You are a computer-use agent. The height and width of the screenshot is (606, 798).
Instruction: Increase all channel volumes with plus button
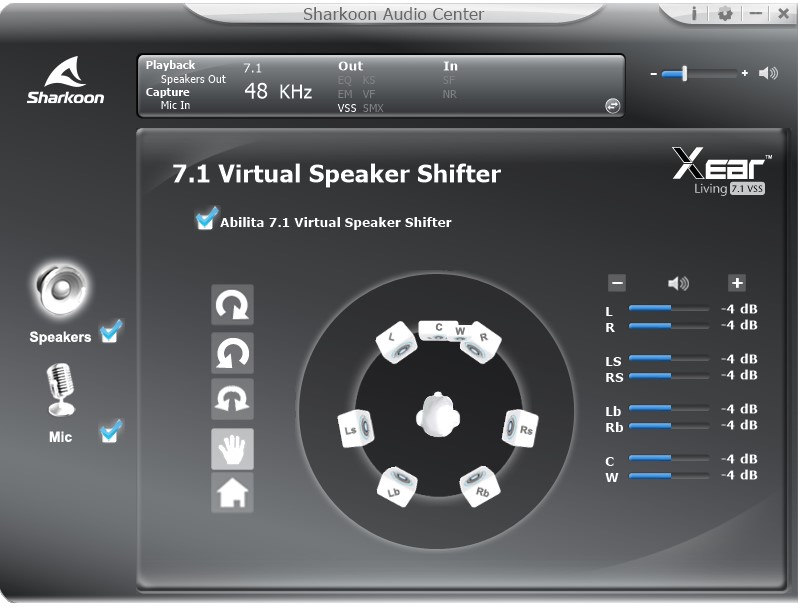coord(737,283)
